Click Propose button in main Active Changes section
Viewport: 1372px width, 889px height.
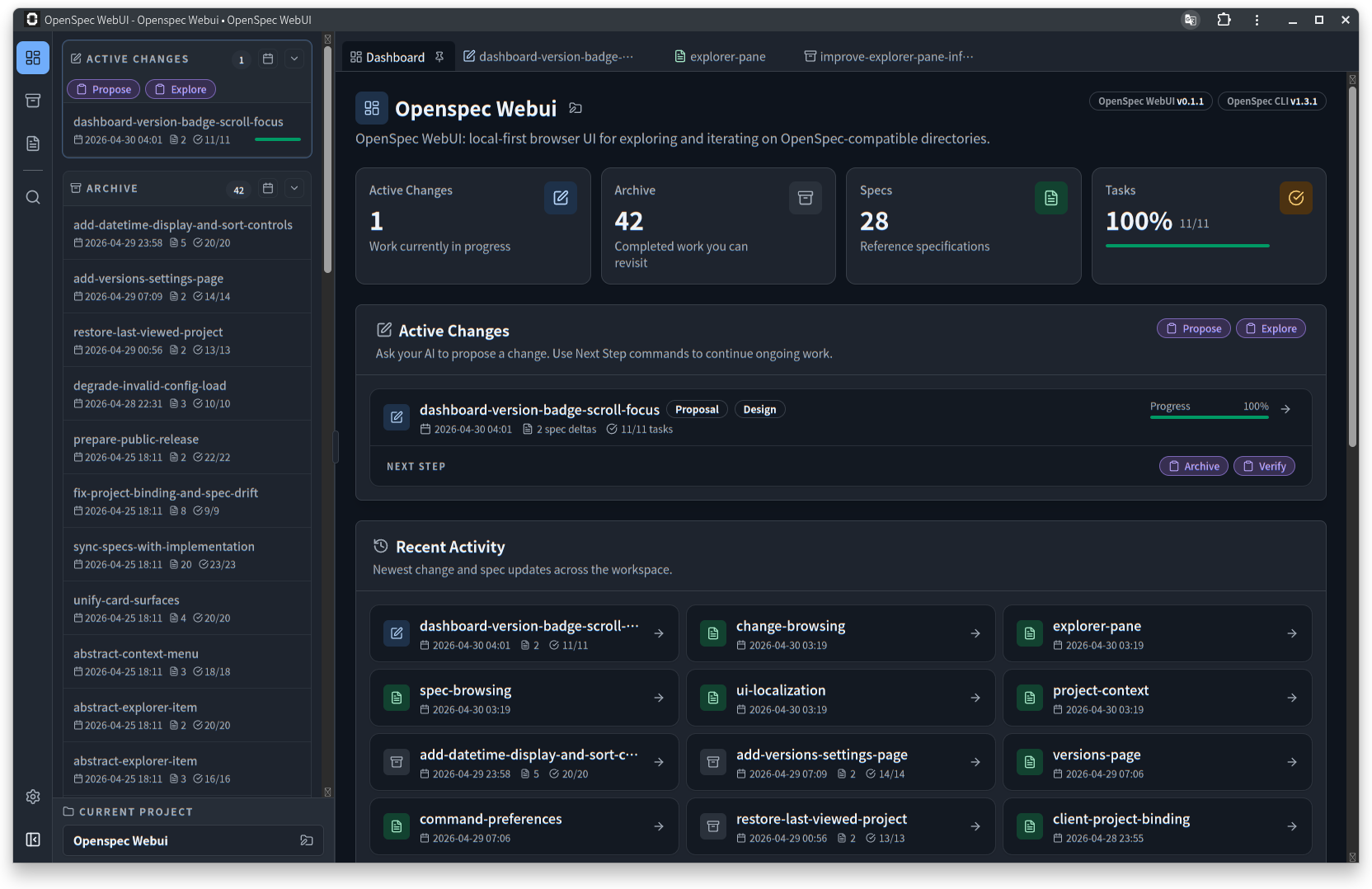(1194, 328)
